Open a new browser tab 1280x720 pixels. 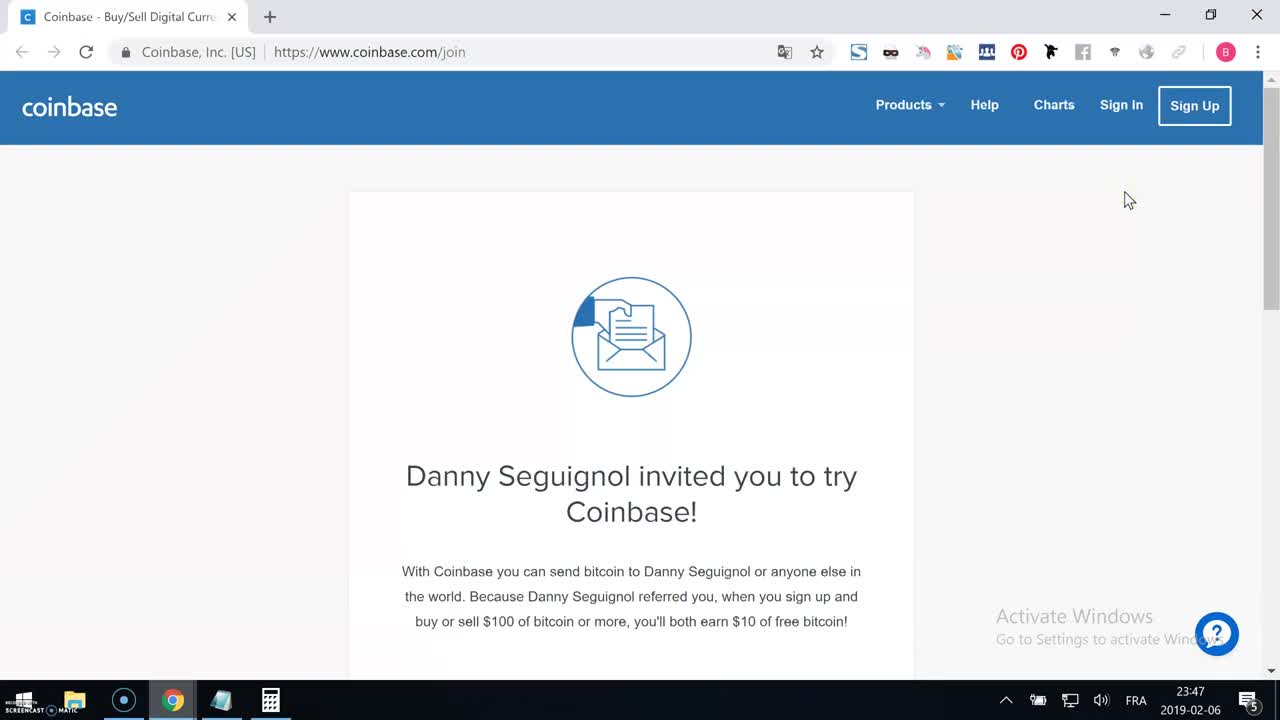click(270, 17)
